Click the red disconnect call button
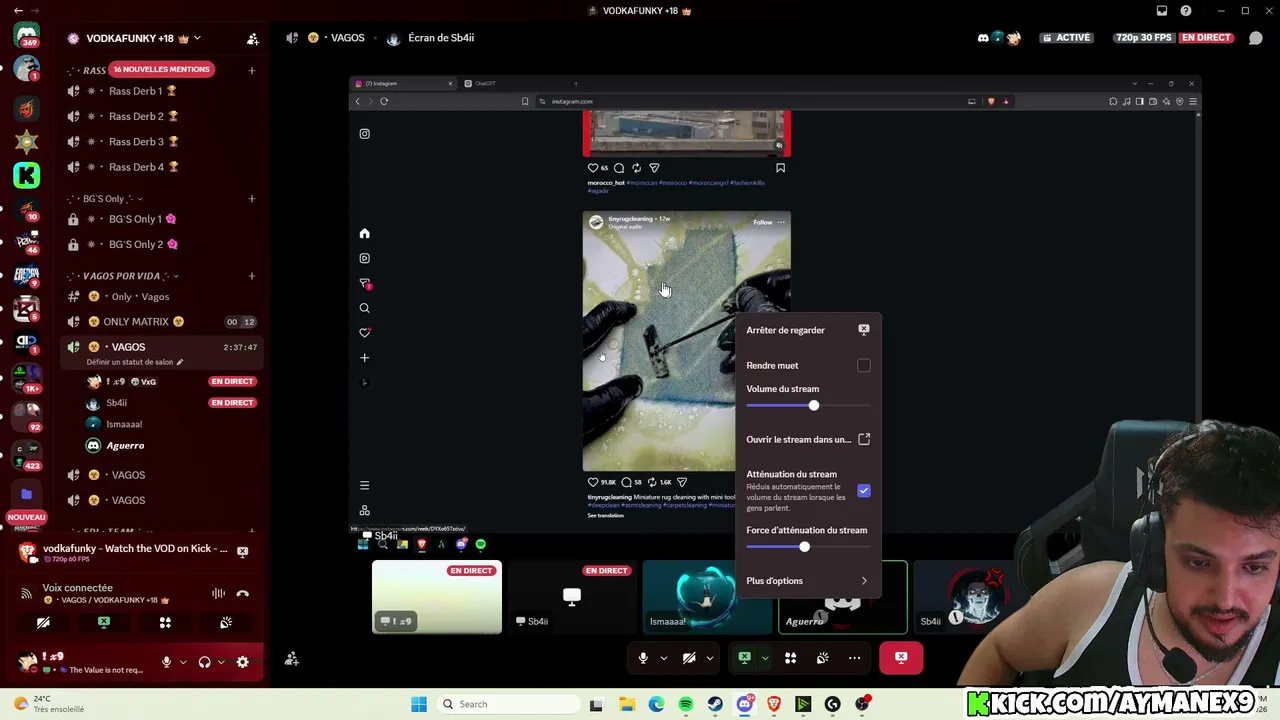This screenshot has width=1280, height=720. point(901,657)
